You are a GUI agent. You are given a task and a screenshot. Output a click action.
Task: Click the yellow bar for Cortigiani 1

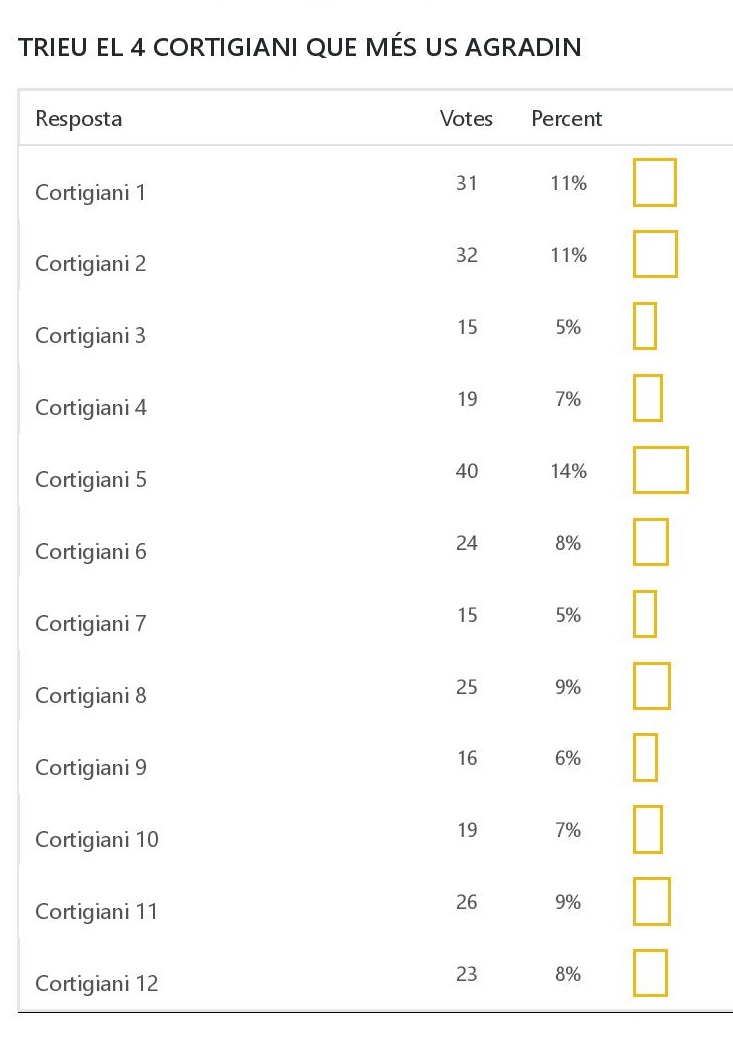[654, 182]
